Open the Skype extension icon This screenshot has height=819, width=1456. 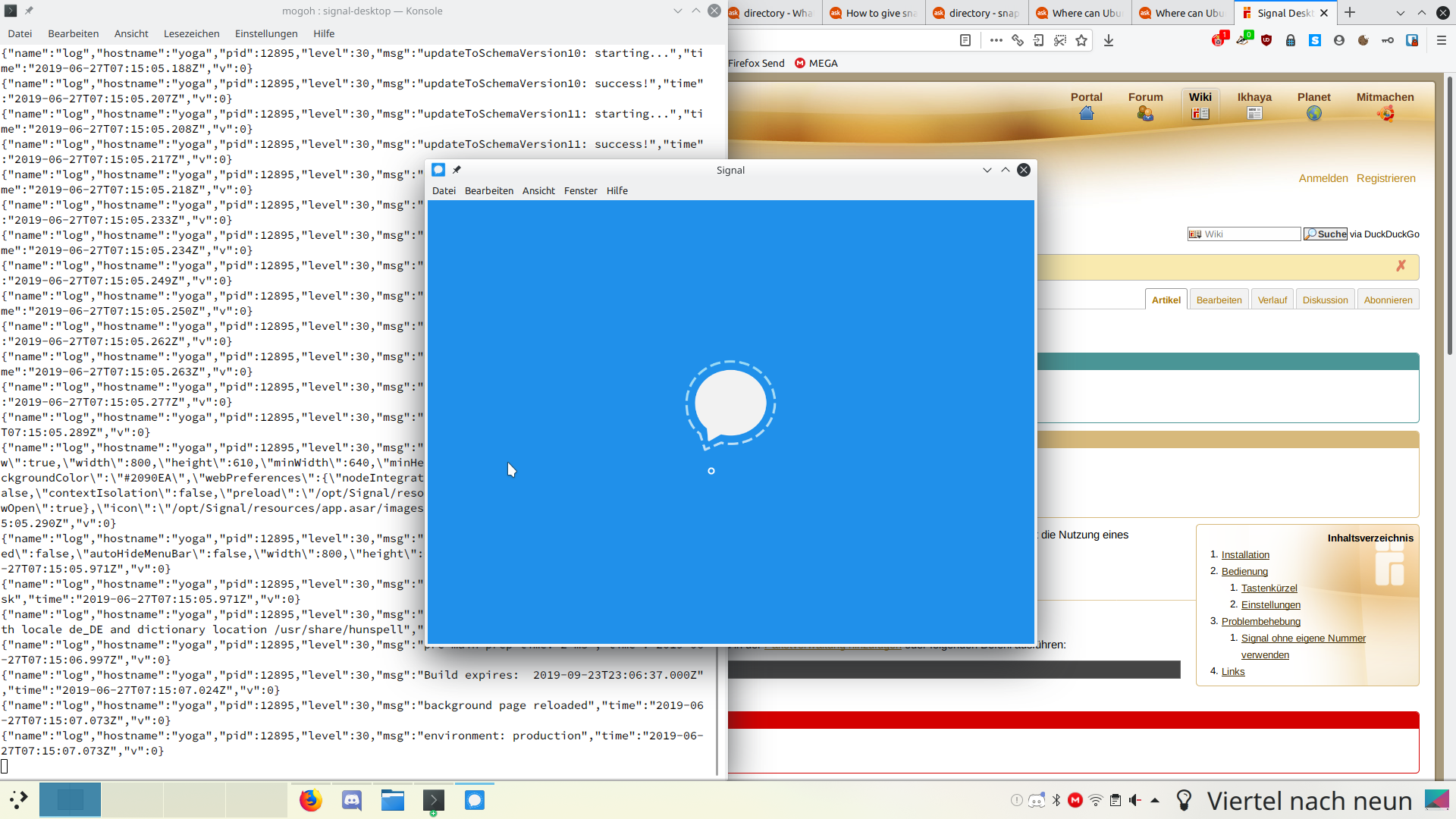click(1316, 40)
